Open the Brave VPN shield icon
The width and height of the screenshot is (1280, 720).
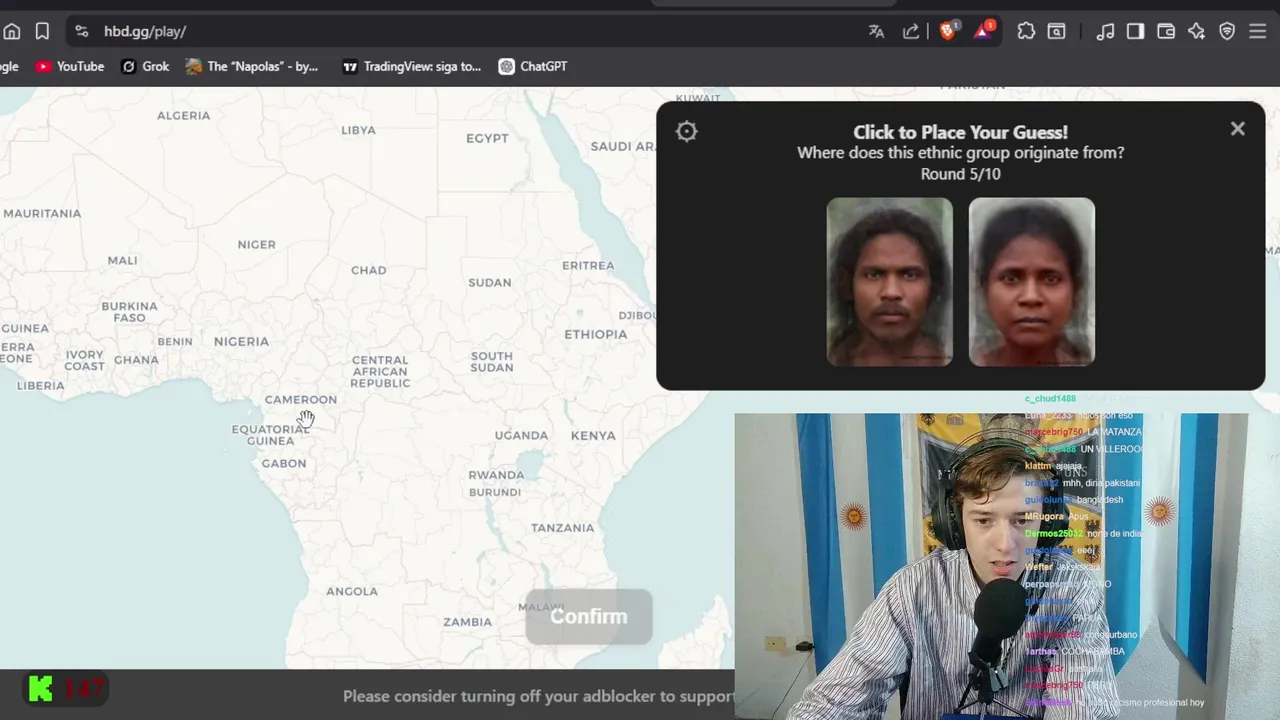pyautogui.click(x=1227, y=31)
